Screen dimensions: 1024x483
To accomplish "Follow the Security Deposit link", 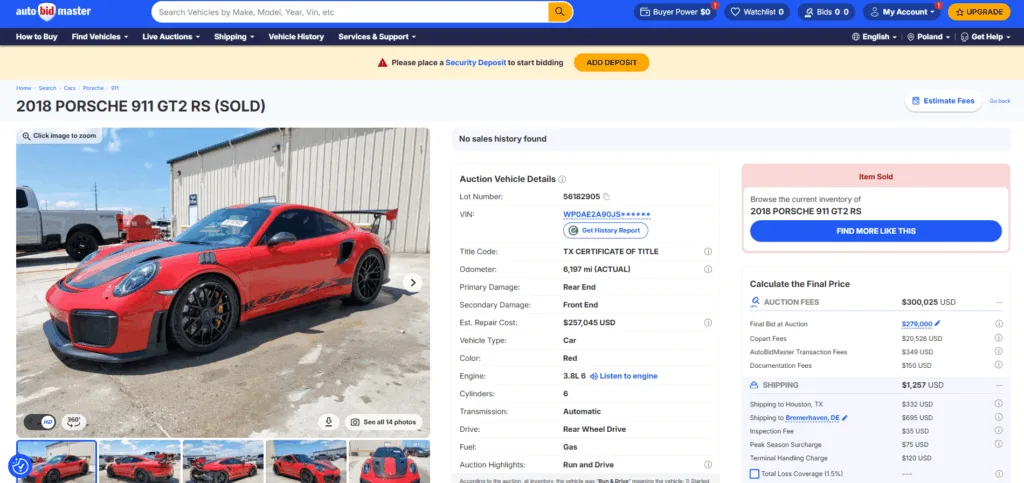I will tap(475, 63).
